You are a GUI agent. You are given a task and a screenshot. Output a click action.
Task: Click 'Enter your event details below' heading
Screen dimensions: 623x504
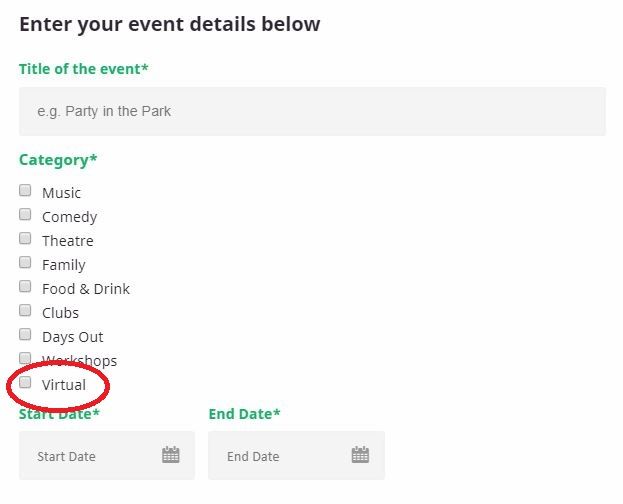[170, 24]
